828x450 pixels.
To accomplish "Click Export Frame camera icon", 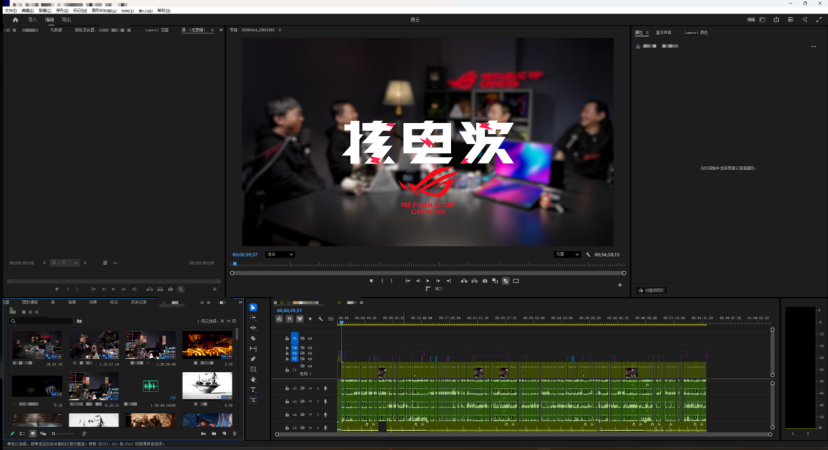I will [485, 281].
